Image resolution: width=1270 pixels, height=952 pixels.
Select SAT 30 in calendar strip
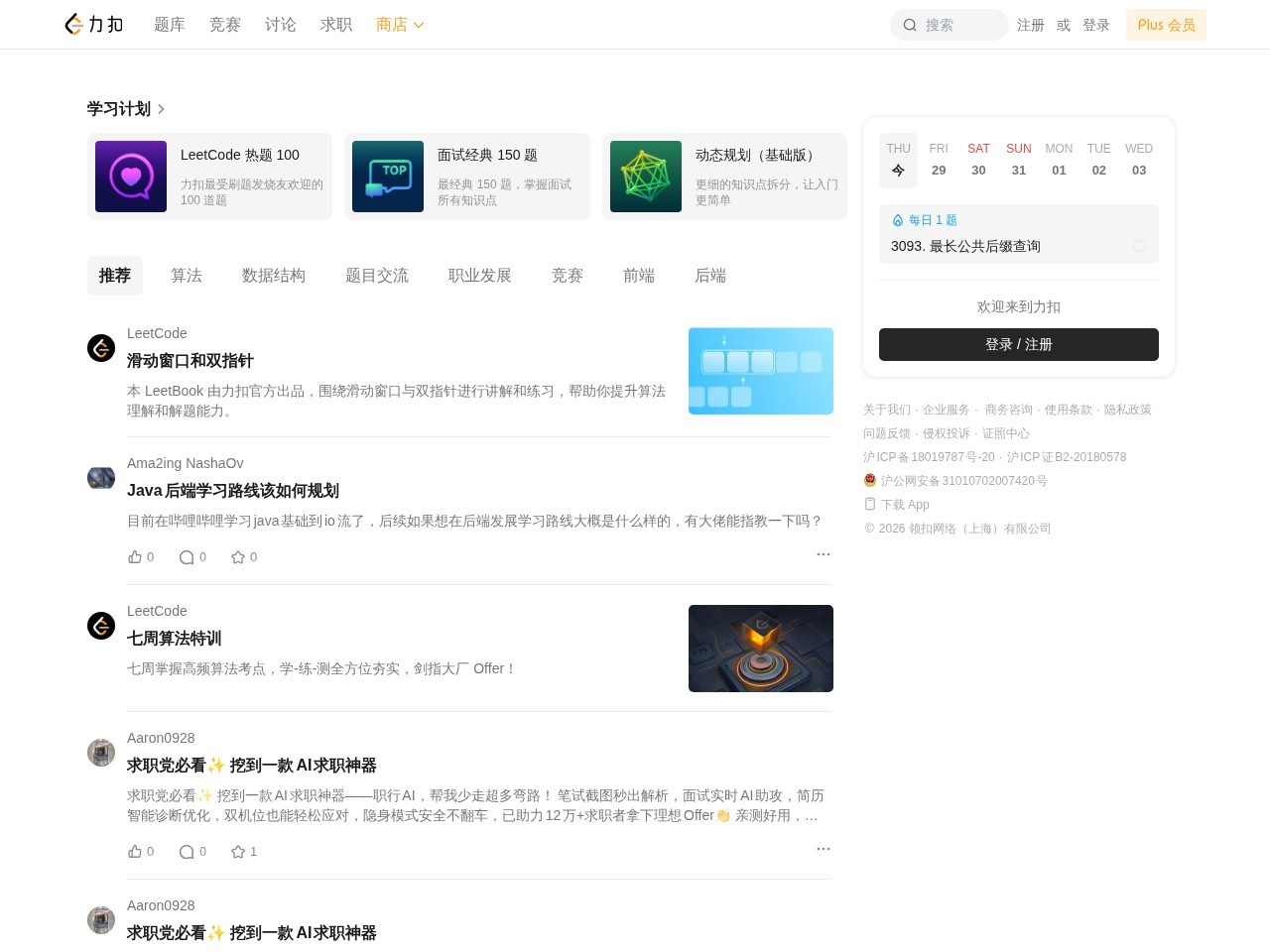pyautogui.click(x=978, y=161)
